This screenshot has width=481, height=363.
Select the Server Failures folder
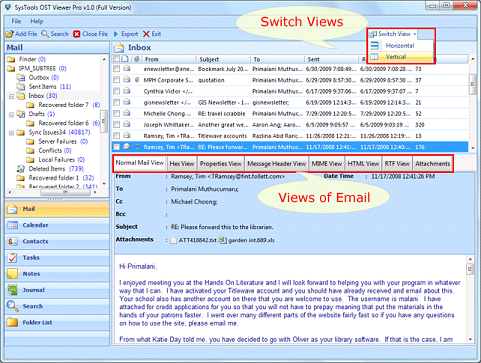[x=58, y=142]
